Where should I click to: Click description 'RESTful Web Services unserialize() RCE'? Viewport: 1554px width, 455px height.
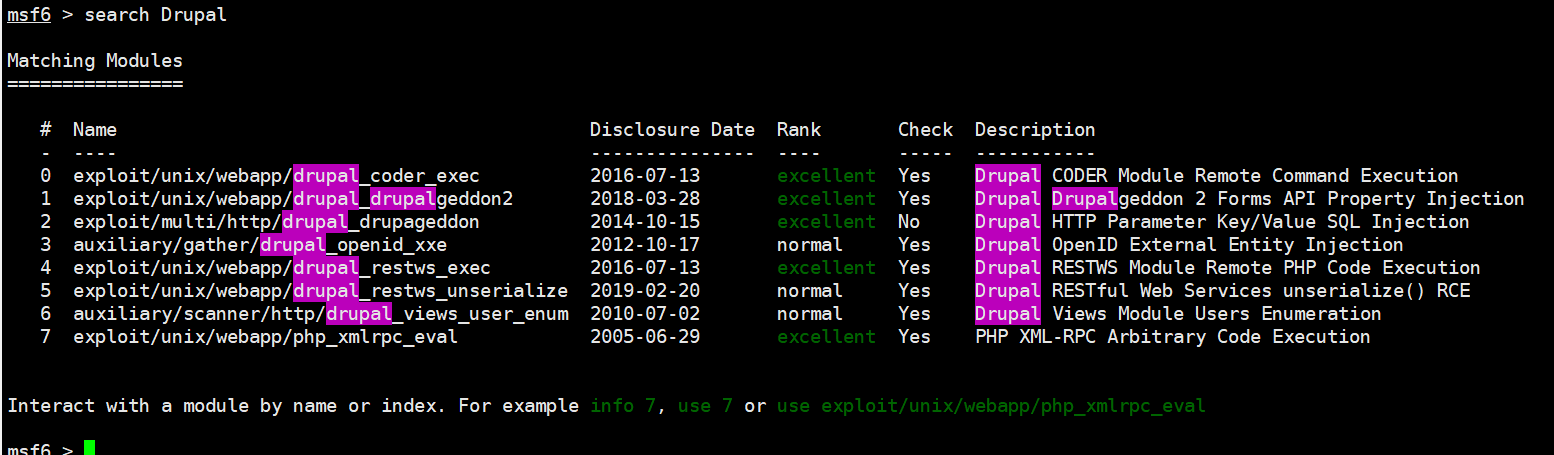(1260, 291)
